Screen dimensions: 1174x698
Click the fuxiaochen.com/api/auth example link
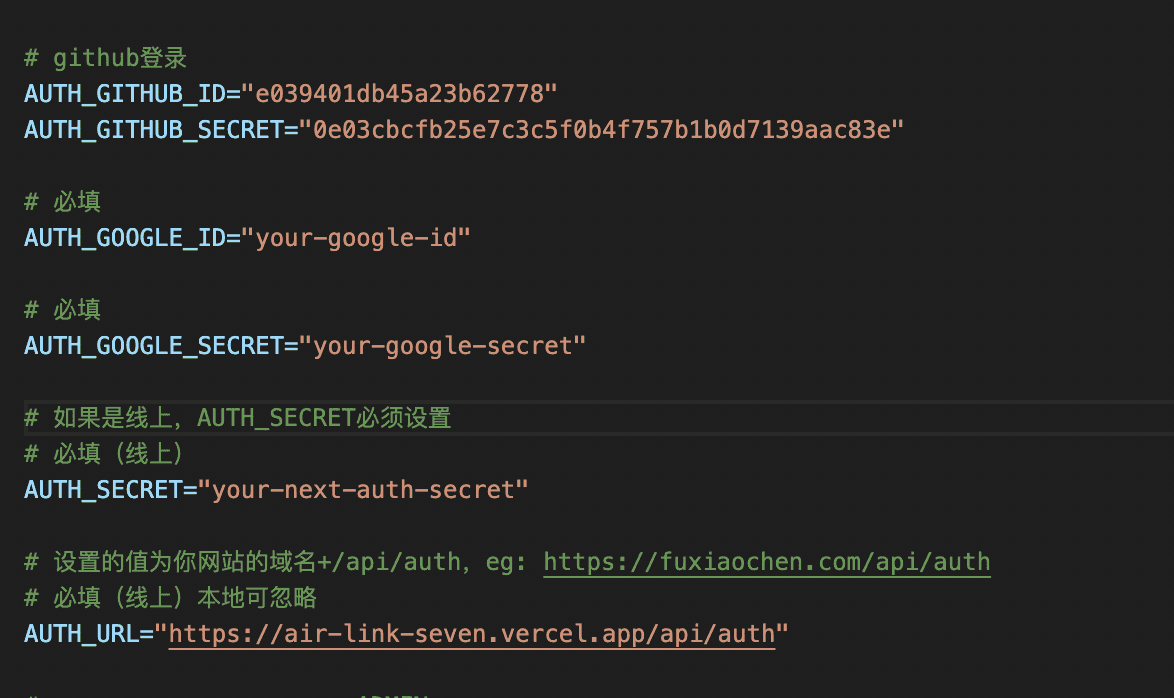(766, 562)
